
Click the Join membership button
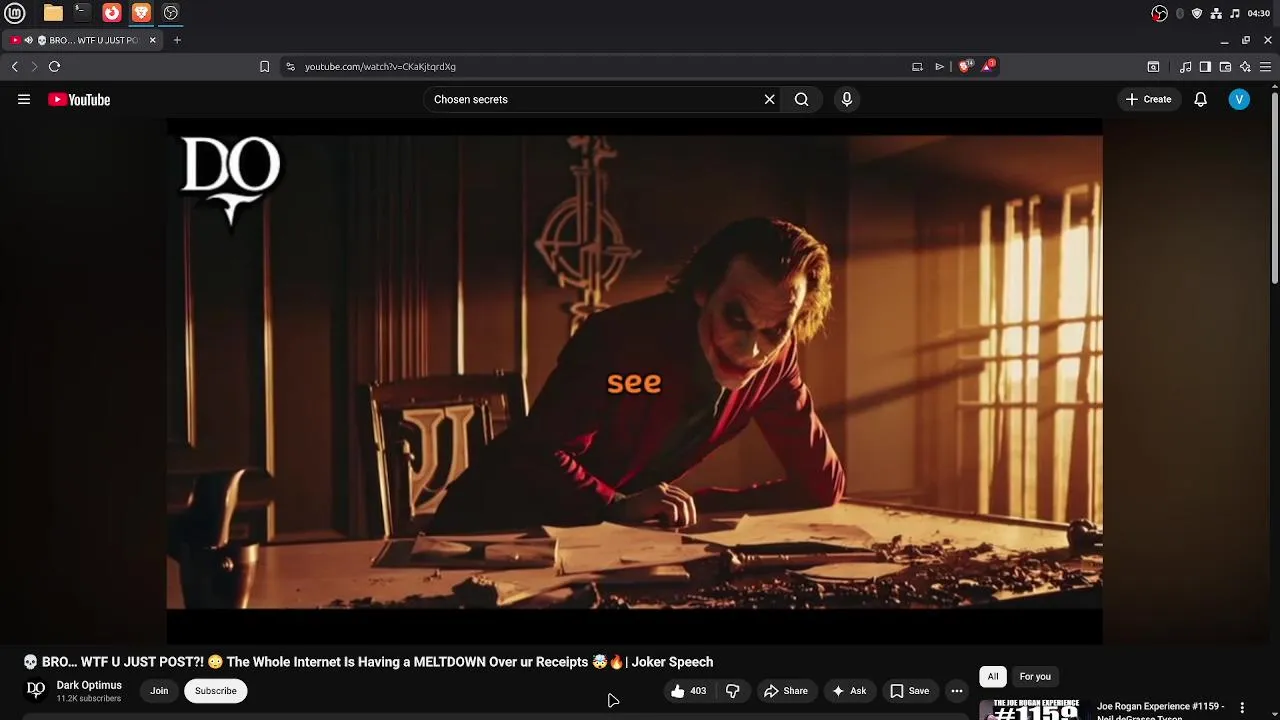coord(159,691)
